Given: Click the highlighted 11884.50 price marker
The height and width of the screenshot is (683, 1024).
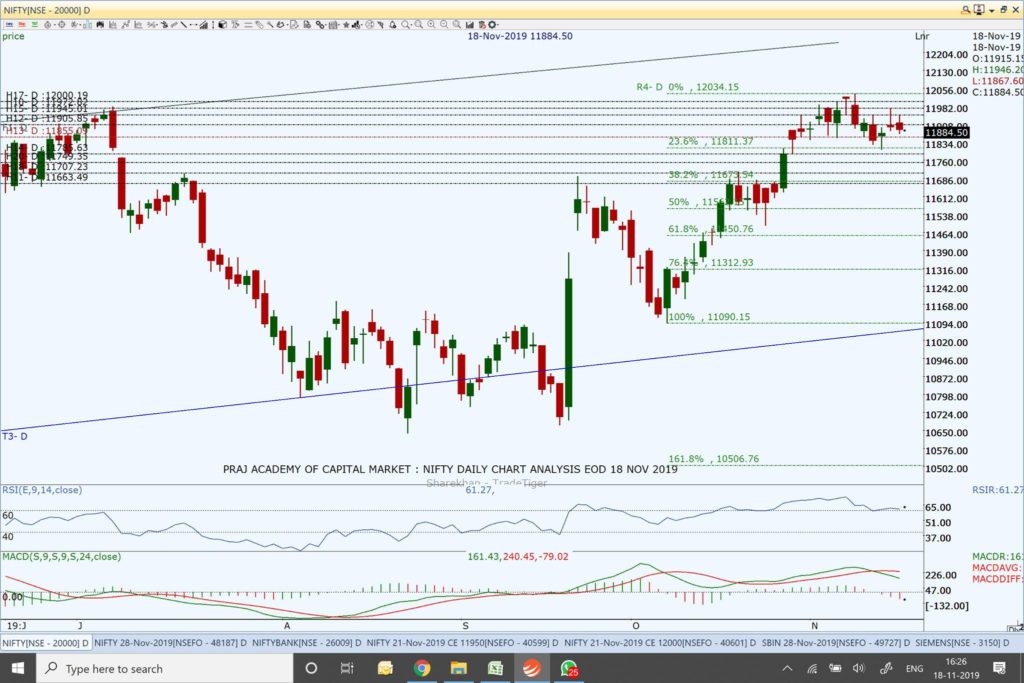Looking at the screenshot, I should [x=947, y=133].
